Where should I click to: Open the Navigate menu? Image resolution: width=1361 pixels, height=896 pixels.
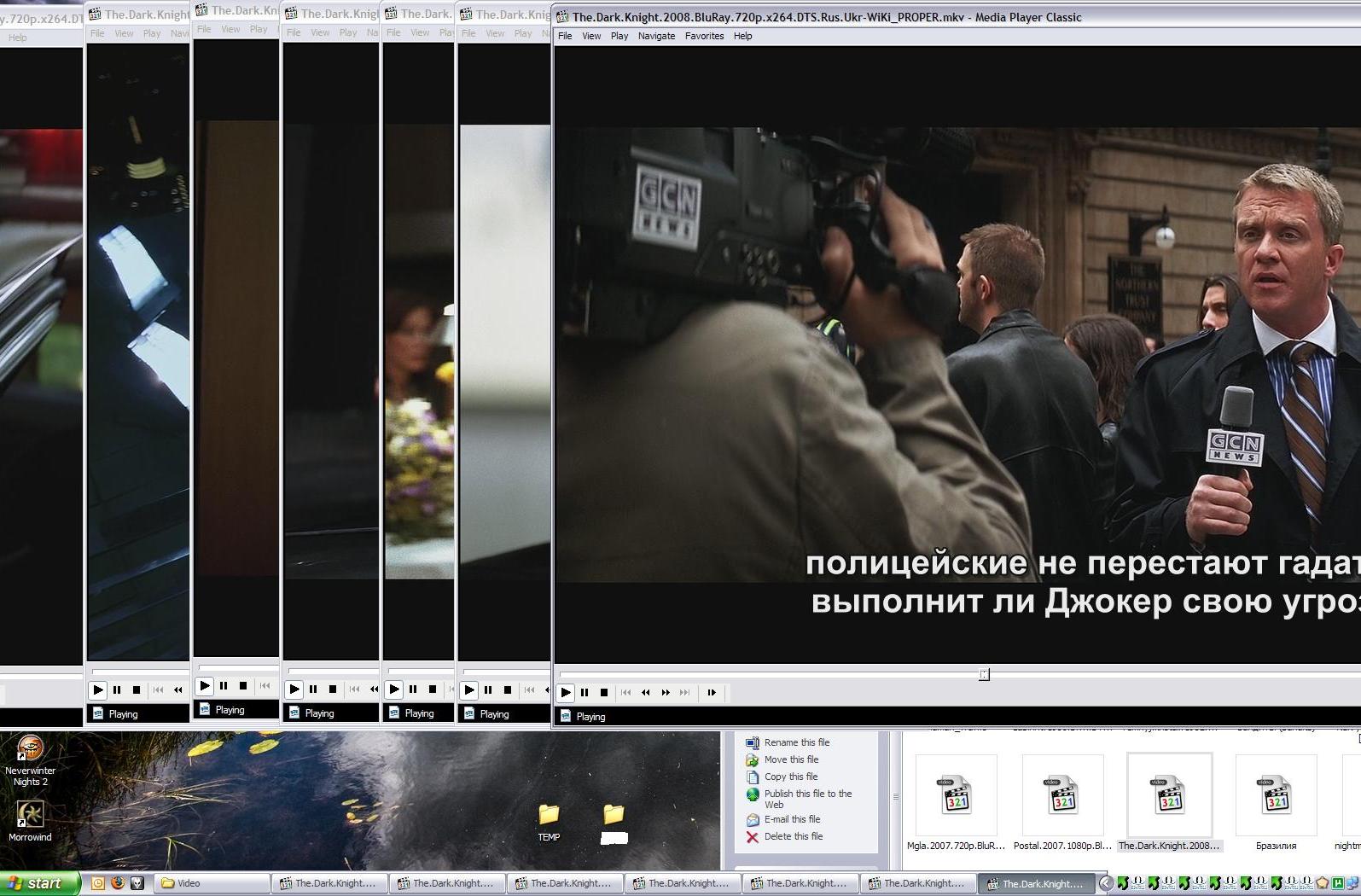(x=656, y=36)
